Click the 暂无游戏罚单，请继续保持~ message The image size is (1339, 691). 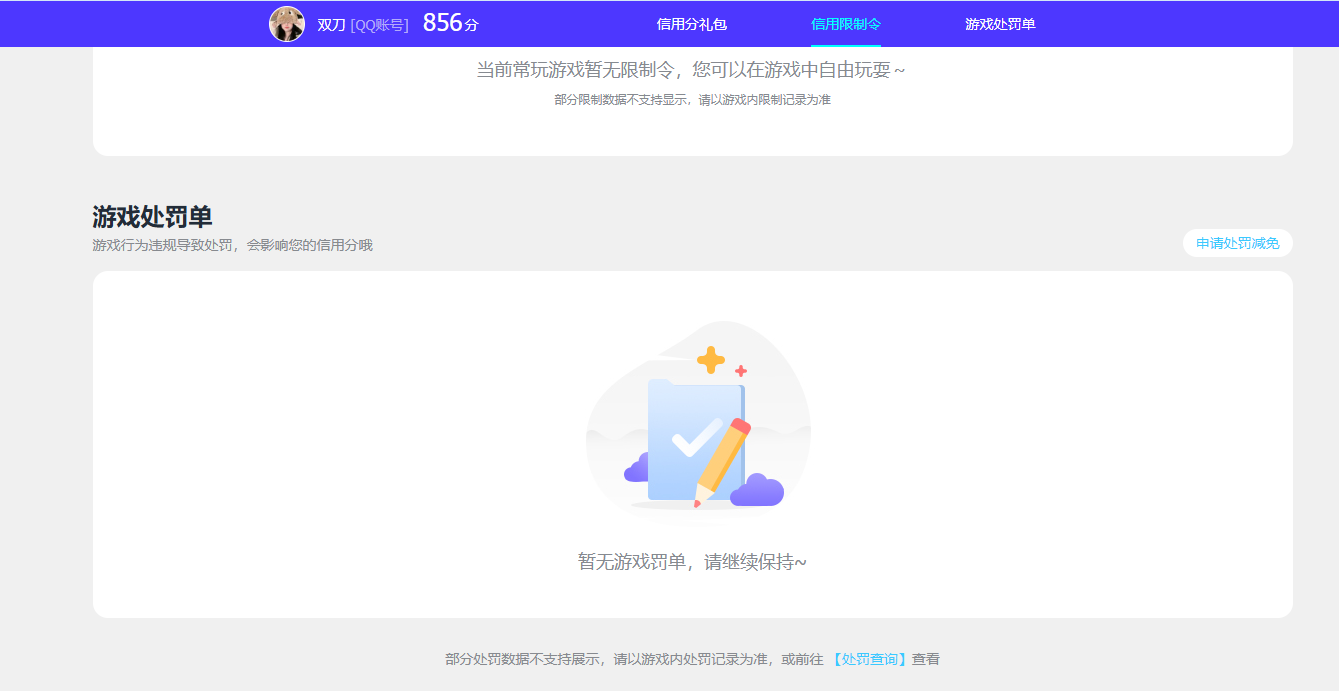(x=692, y=562)
